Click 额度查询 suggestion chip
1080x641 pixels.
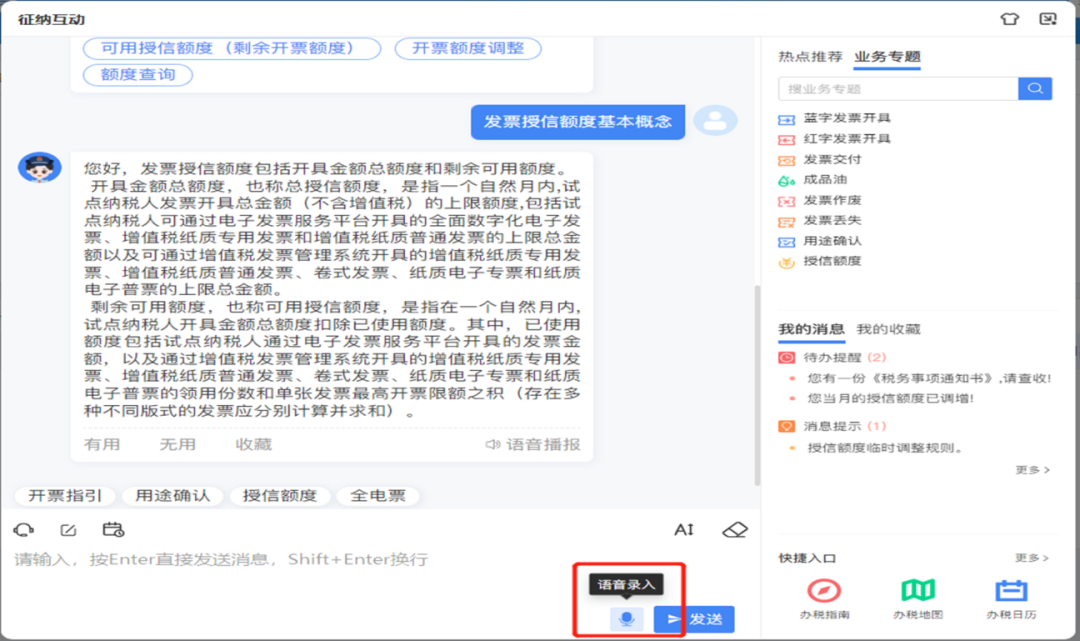click(x=138, y=74)
